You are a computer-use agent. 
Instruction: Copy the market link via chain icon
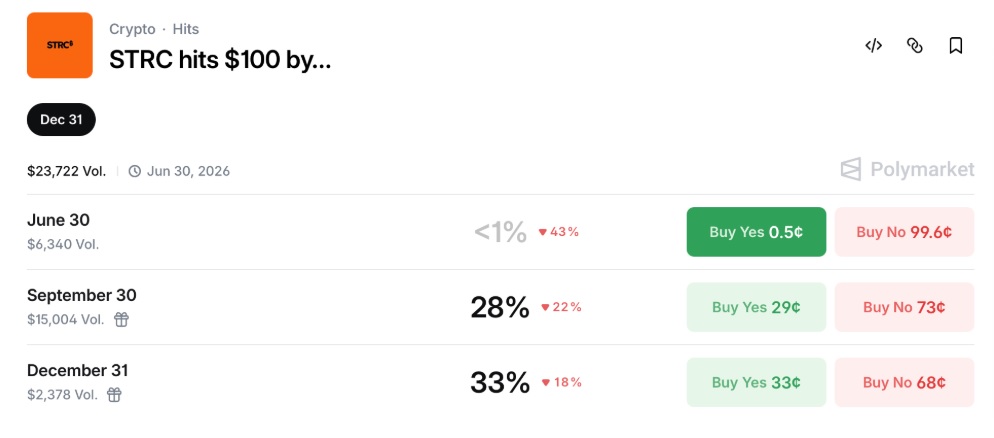915,46
